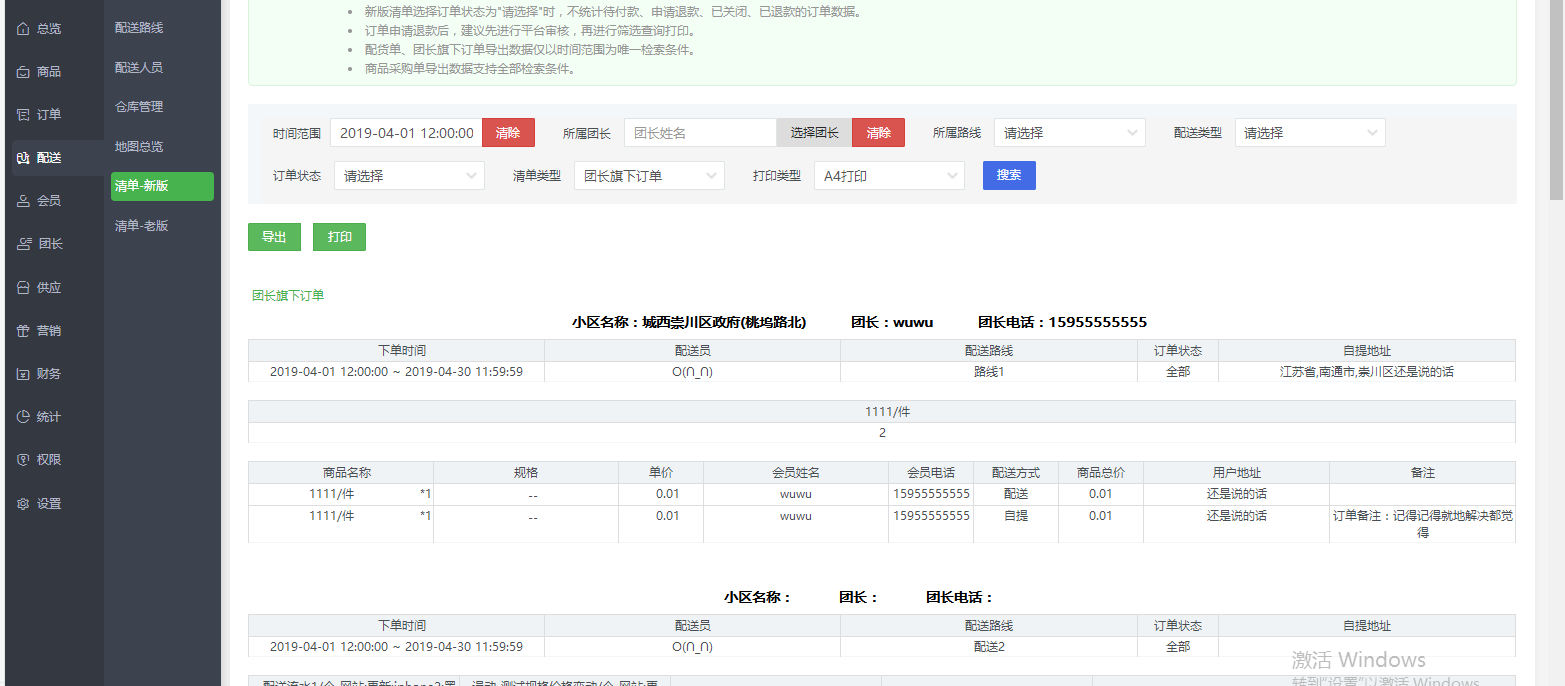The height and width of the screenshot is (686, 1565).
Task: Click the 总览 overview icon in sidebar
Action: [x=23, y=29]
